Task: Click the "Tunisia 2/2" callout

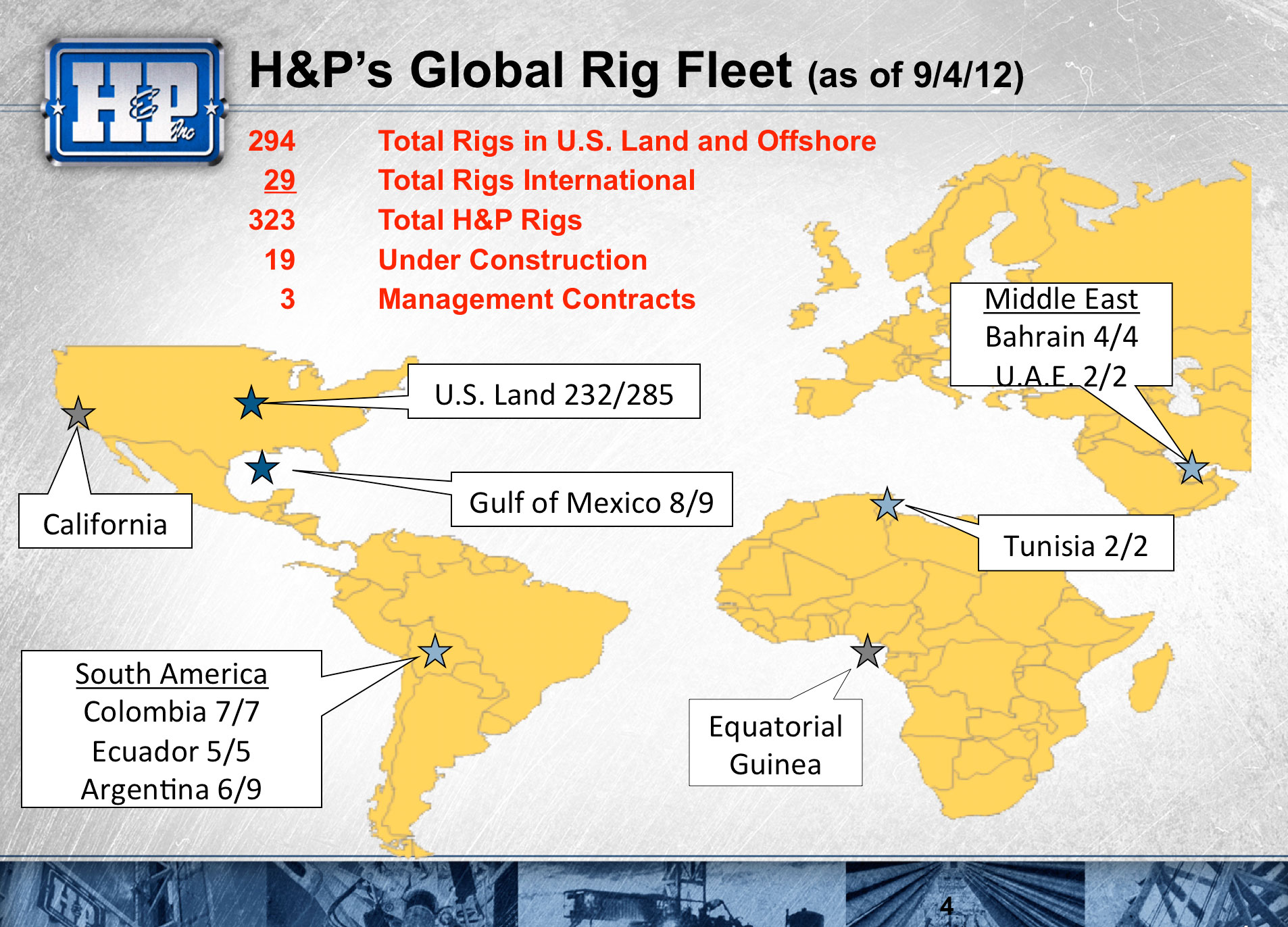Action: click(1076, 543)
